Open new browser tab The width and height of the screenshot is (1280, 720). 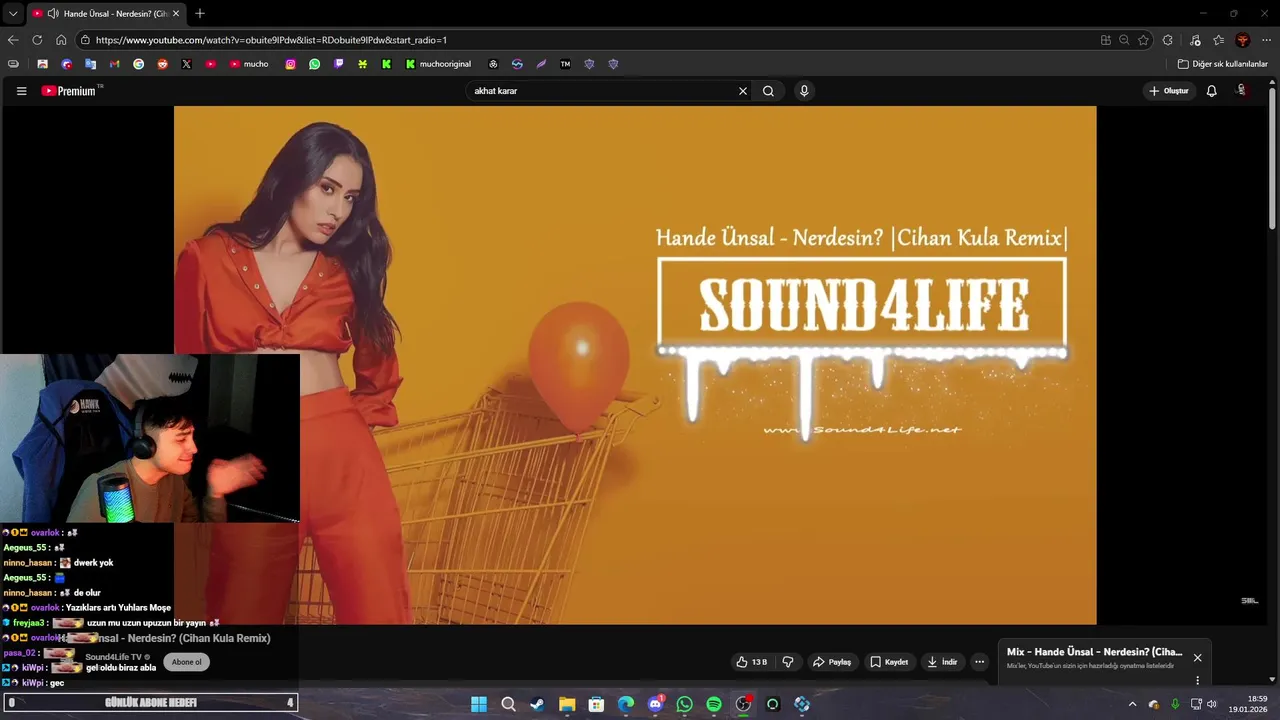(200, 13)
